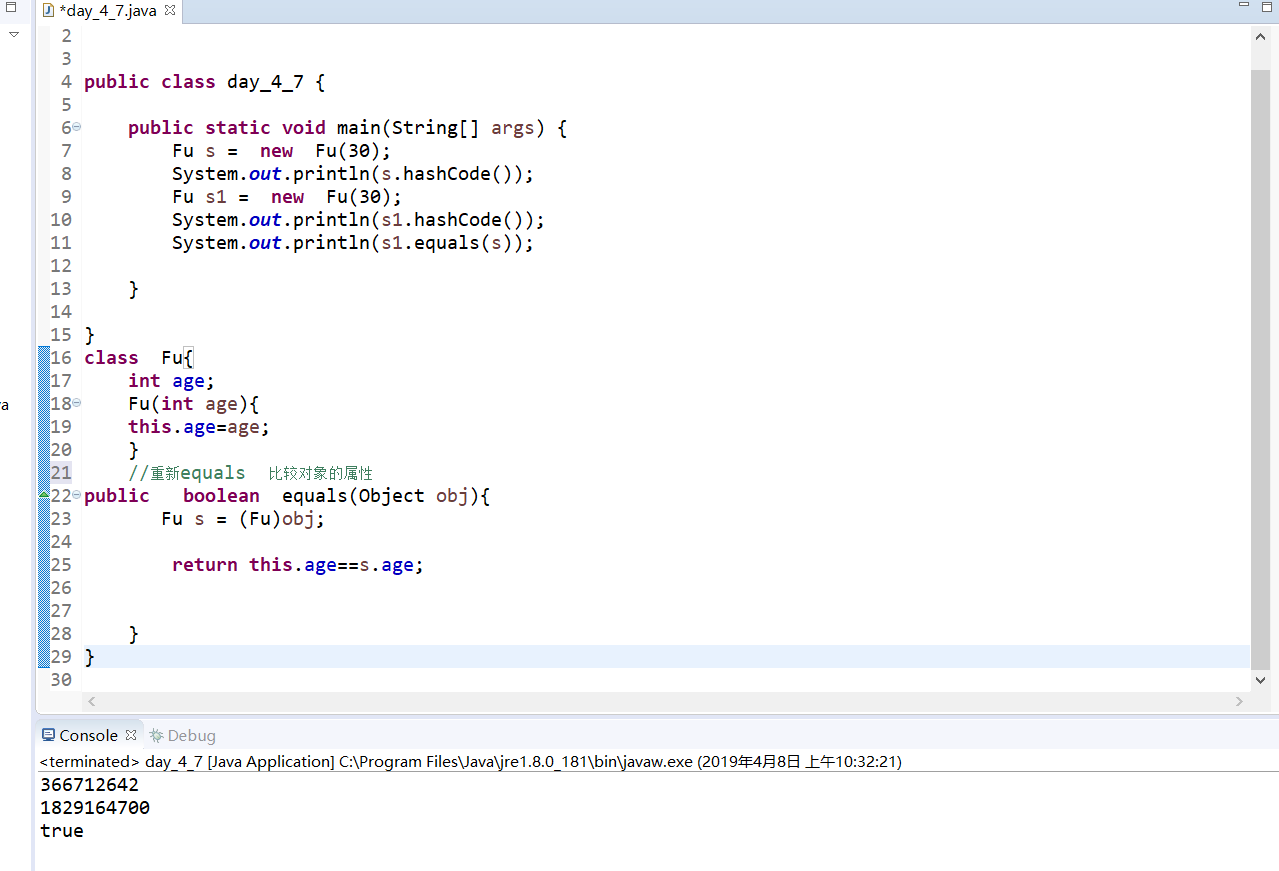Click the 'equals(Object obj){' method signature
The image size is (1279, 871).
pyautogui.click(x=386, y=496)
